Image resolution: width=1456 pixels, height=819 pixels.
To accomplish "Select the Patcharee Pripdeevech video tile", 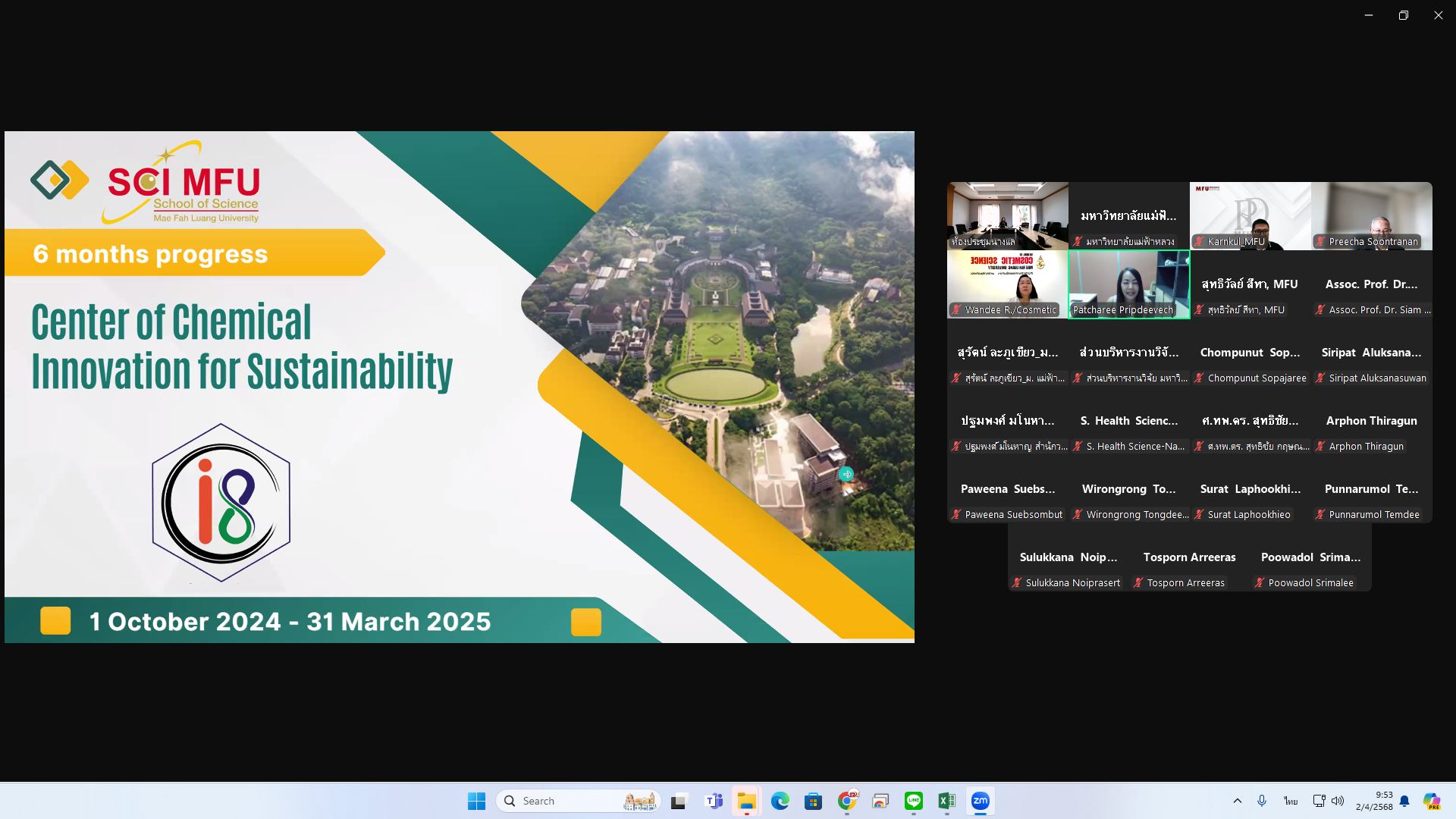I will tap(1129, 284).
